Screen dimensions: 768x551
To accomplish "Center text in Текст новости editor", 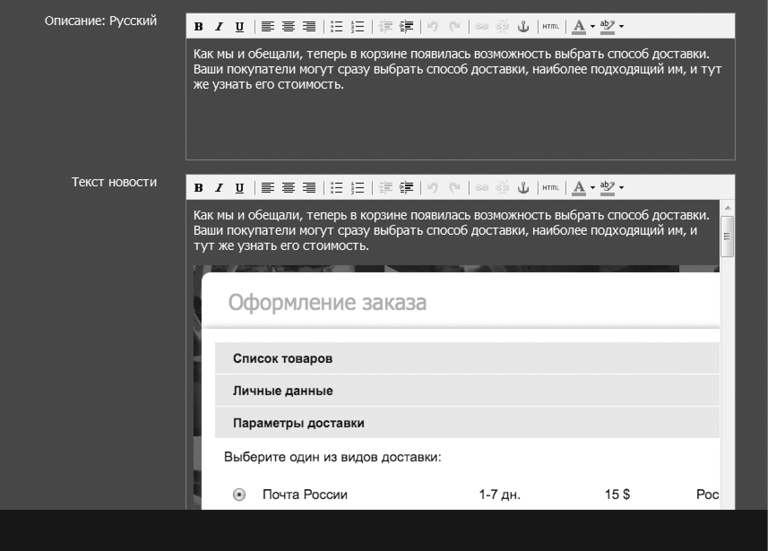I will (x=288, y=188).
